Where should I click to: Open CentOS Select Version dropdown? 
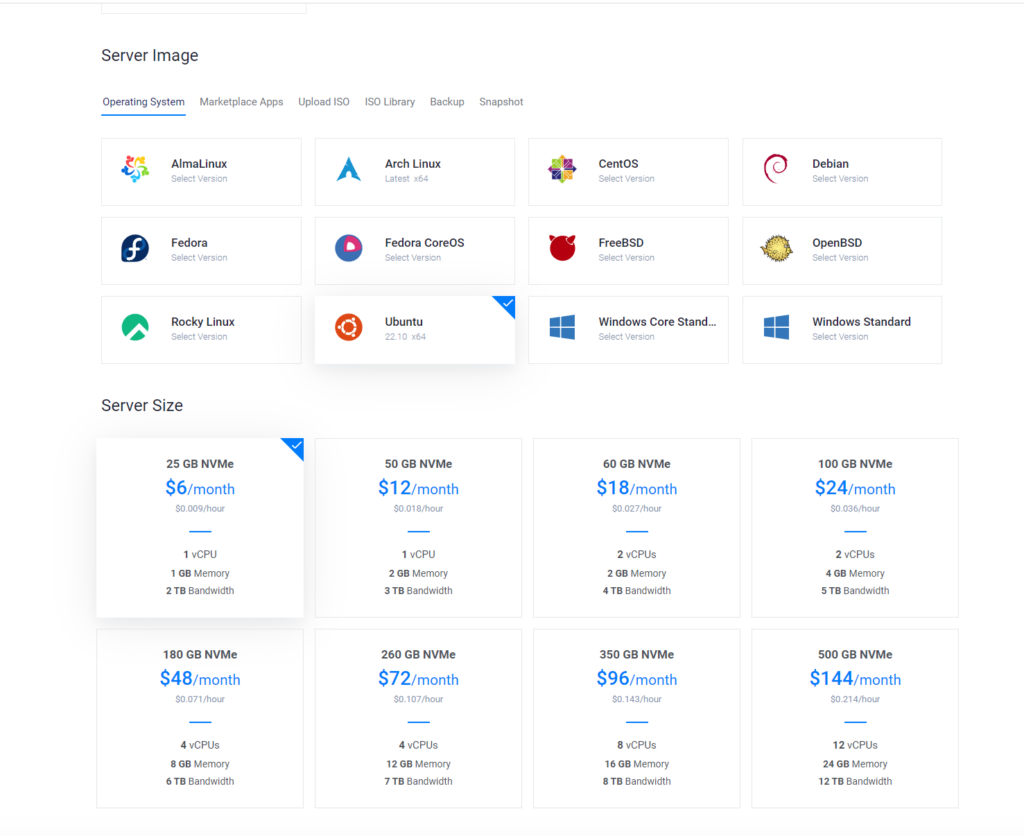pos(626,179)
